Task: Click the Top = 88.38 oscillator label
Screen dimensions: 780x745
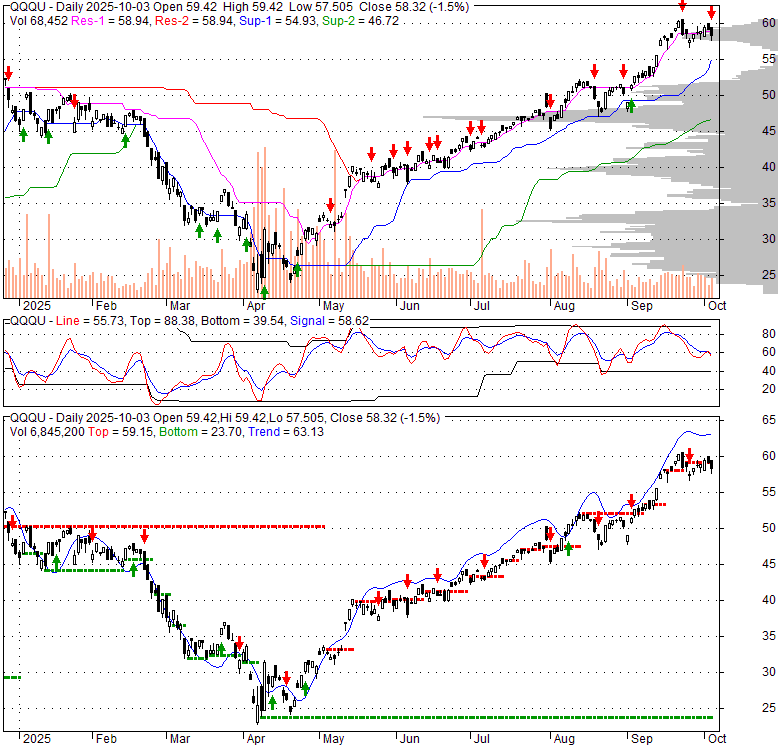Action: pos(162,321)
